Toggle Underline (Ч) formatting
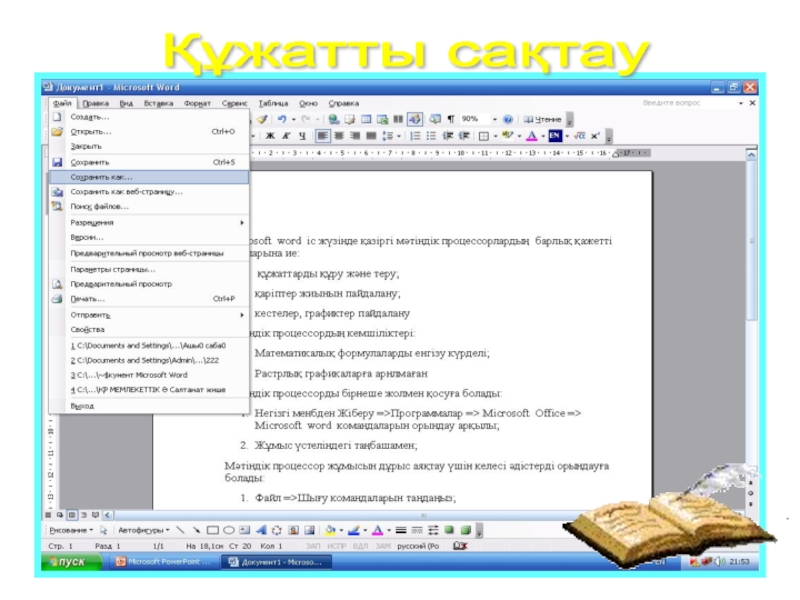 point(302,136)
